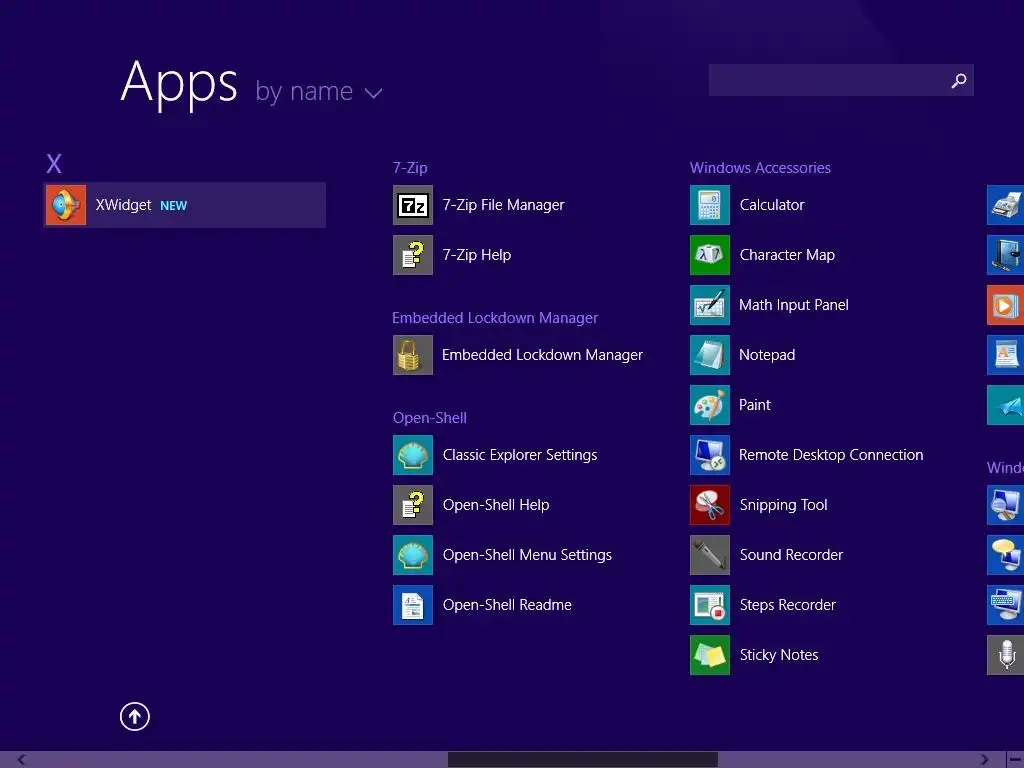Click the orange media player icon at right edge
The height and width of the screenshot is (768, 1024).
tap(1005, 305)
